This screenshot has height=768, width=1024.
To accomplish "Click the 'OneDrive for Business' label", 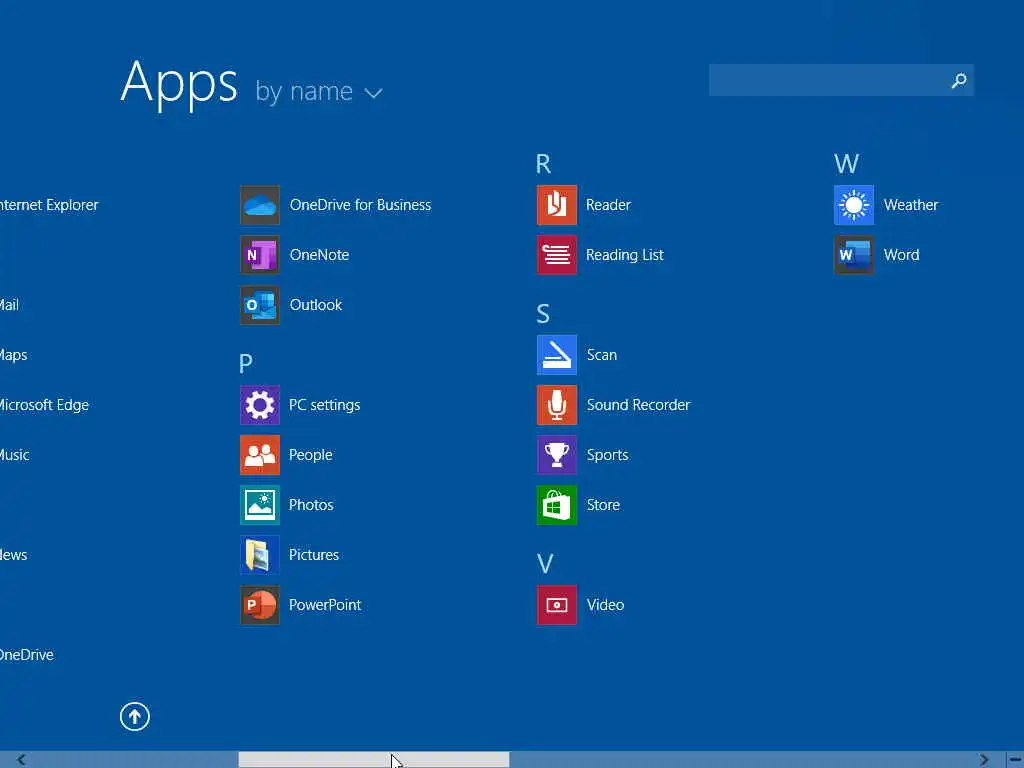I will click(x=360, y=205).
